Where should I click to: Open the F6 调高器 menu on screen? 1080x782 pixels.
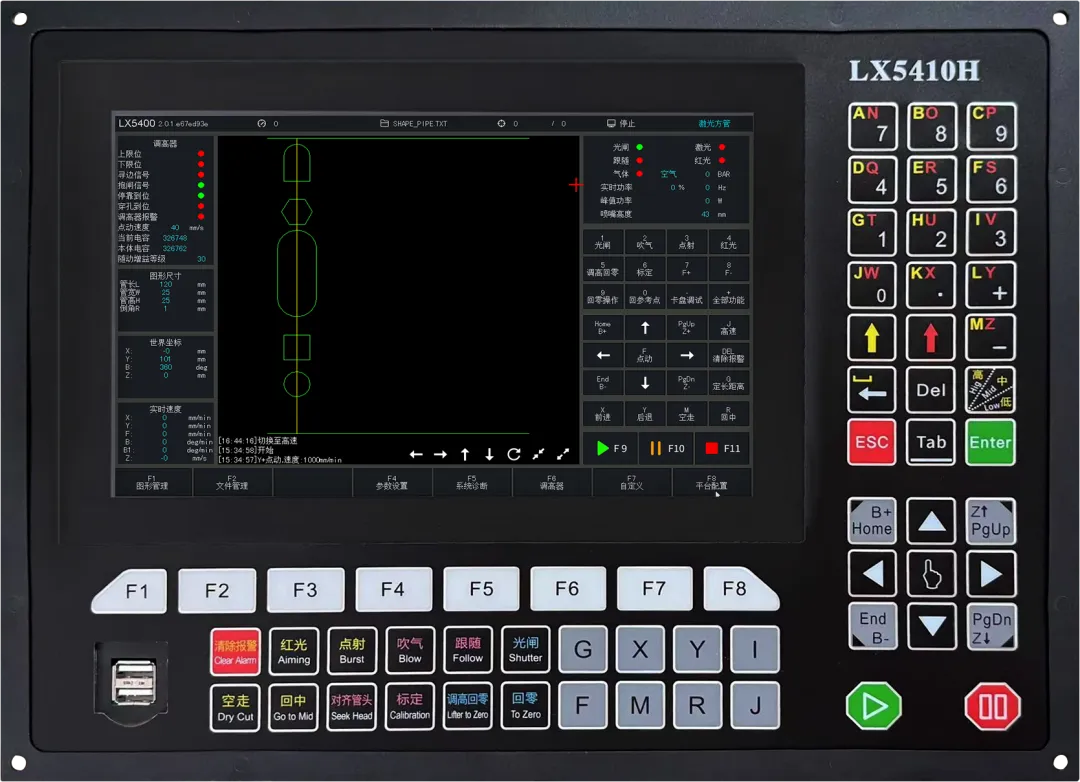coord(552,482)
